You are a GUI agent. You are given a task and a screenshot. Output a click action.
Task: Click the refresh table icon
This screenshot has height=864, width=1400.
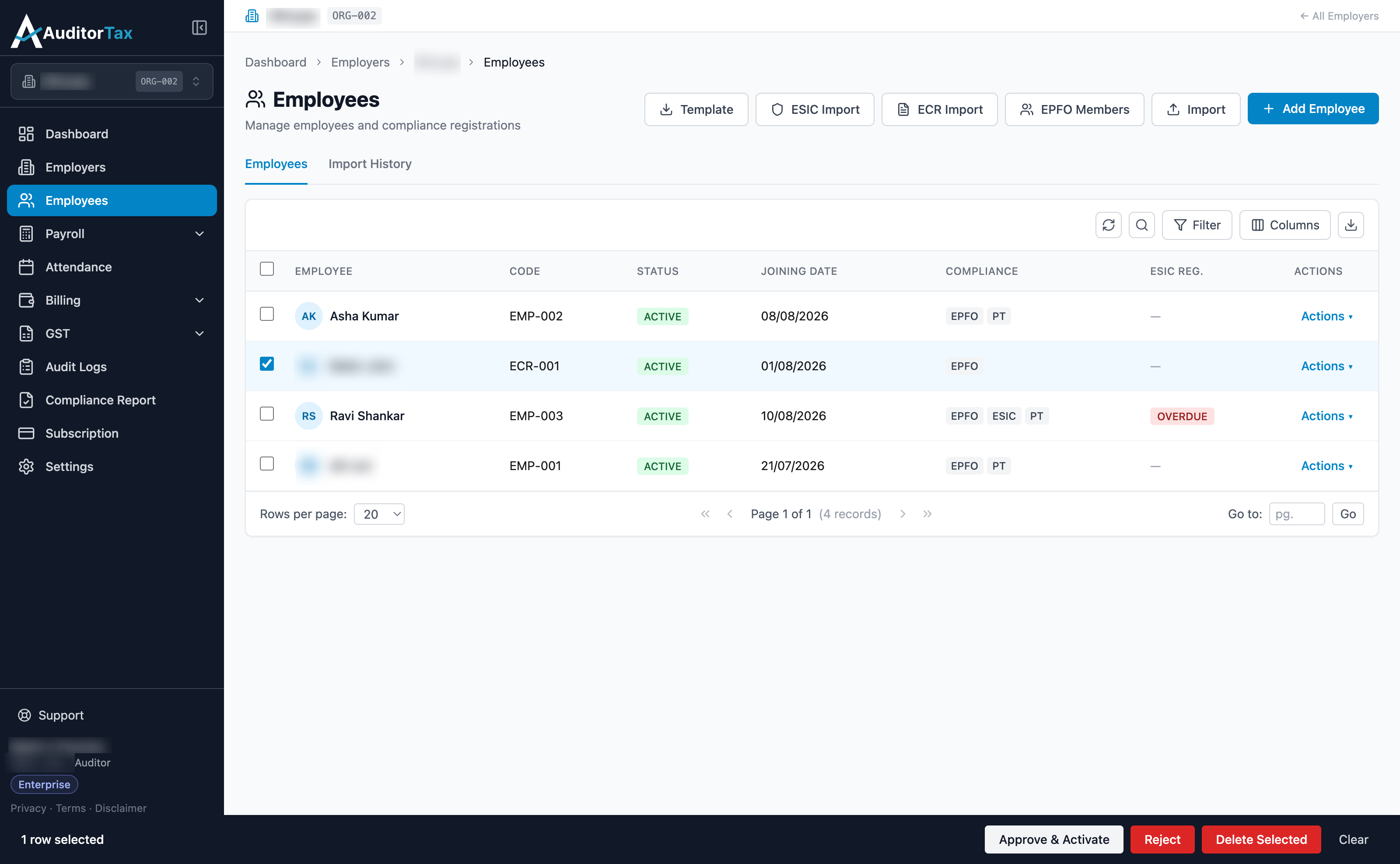[x=1108, y=225]
